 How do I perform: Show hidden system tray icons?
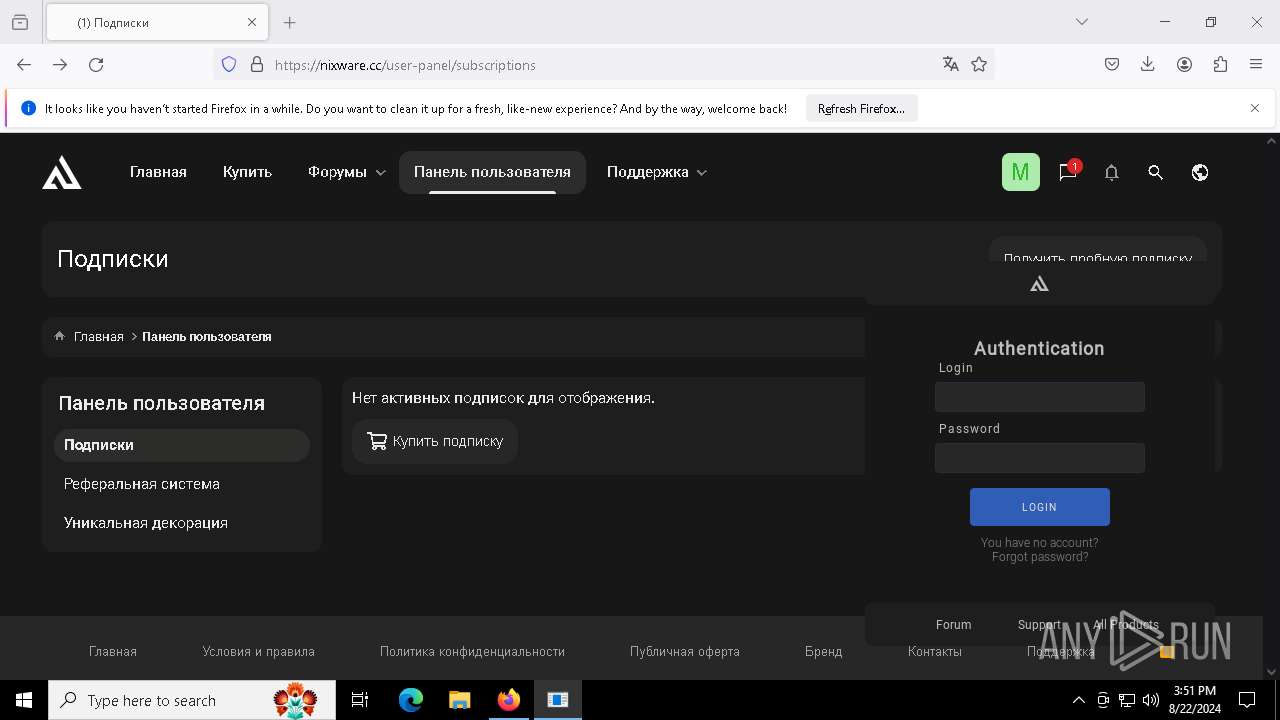[x=1078, y=700]
